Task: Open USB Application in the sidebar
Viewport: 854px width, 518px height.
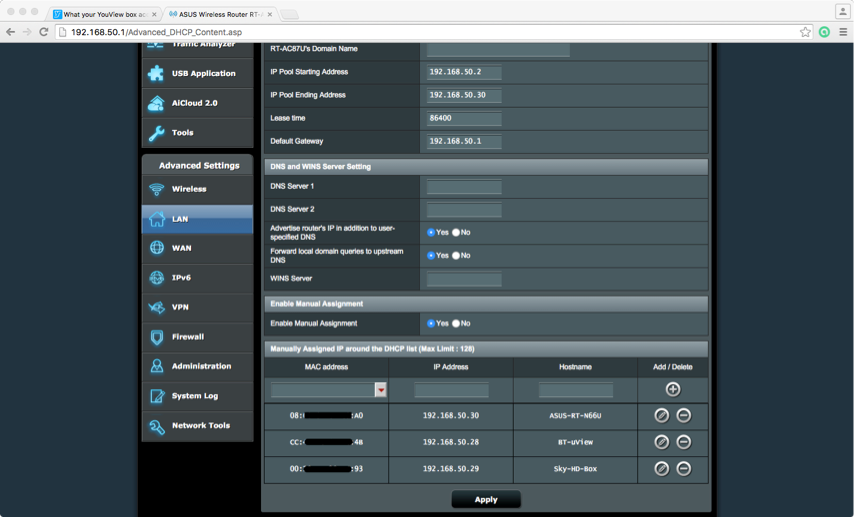Action: pyautogui.click(x=197, y=74)
